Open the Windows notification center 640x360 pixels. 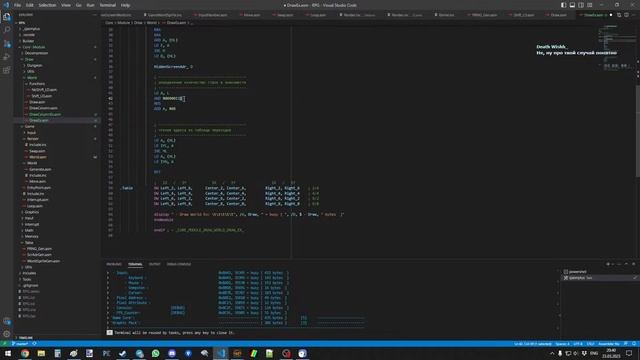629,353
